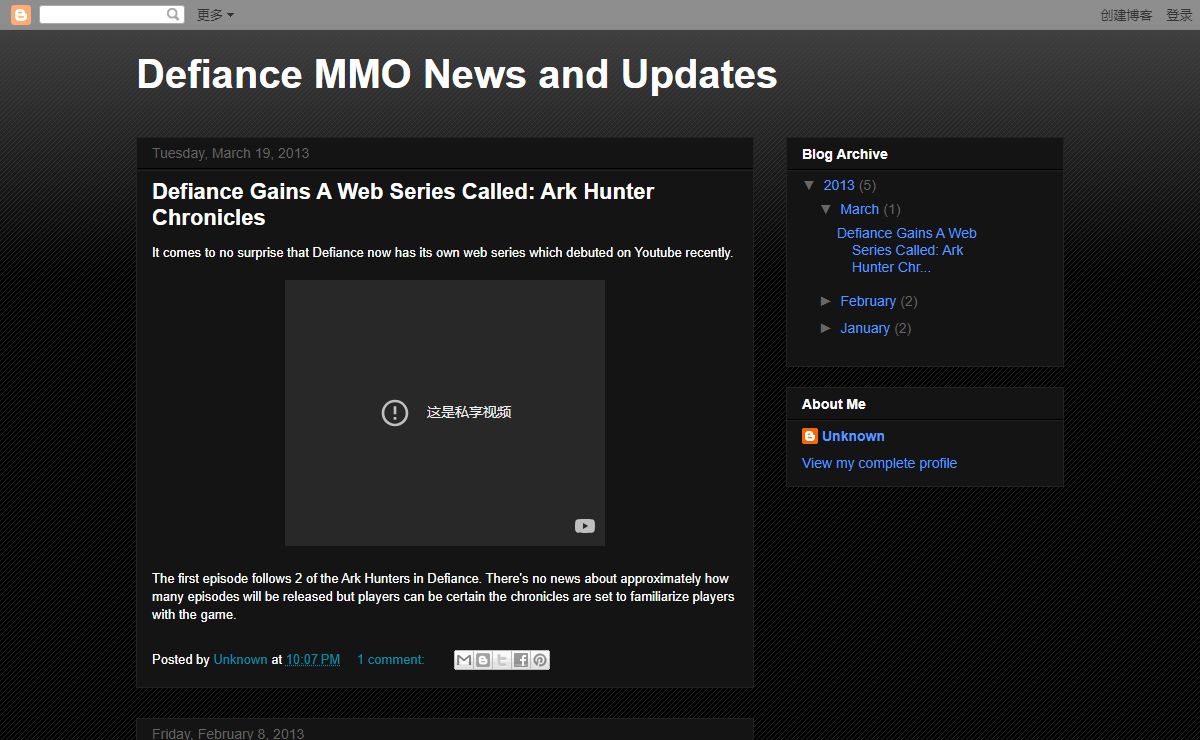Click the 登录 link

click(1179, 15)
